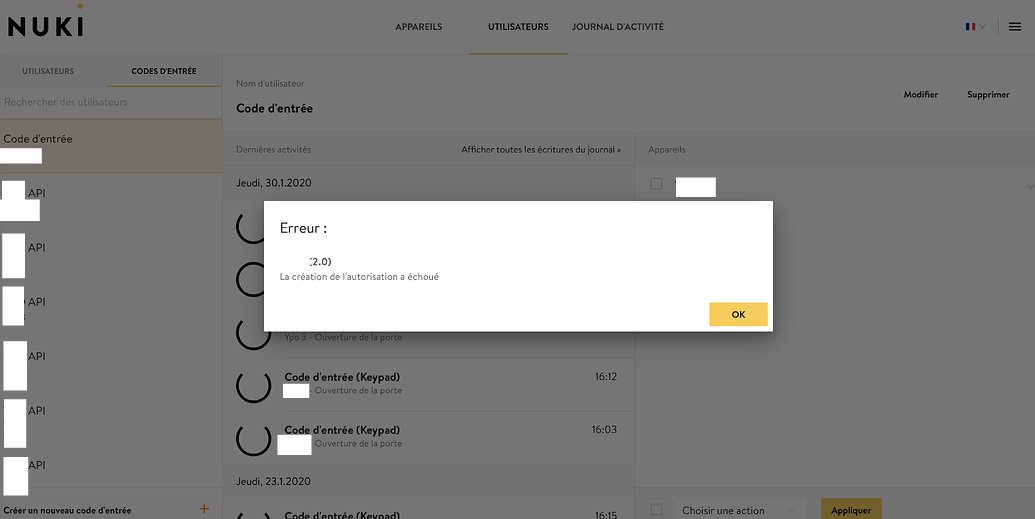This screenshot has width=1035, height=519.
Task: Open the French flag language selector
Action: click(976, 26)
